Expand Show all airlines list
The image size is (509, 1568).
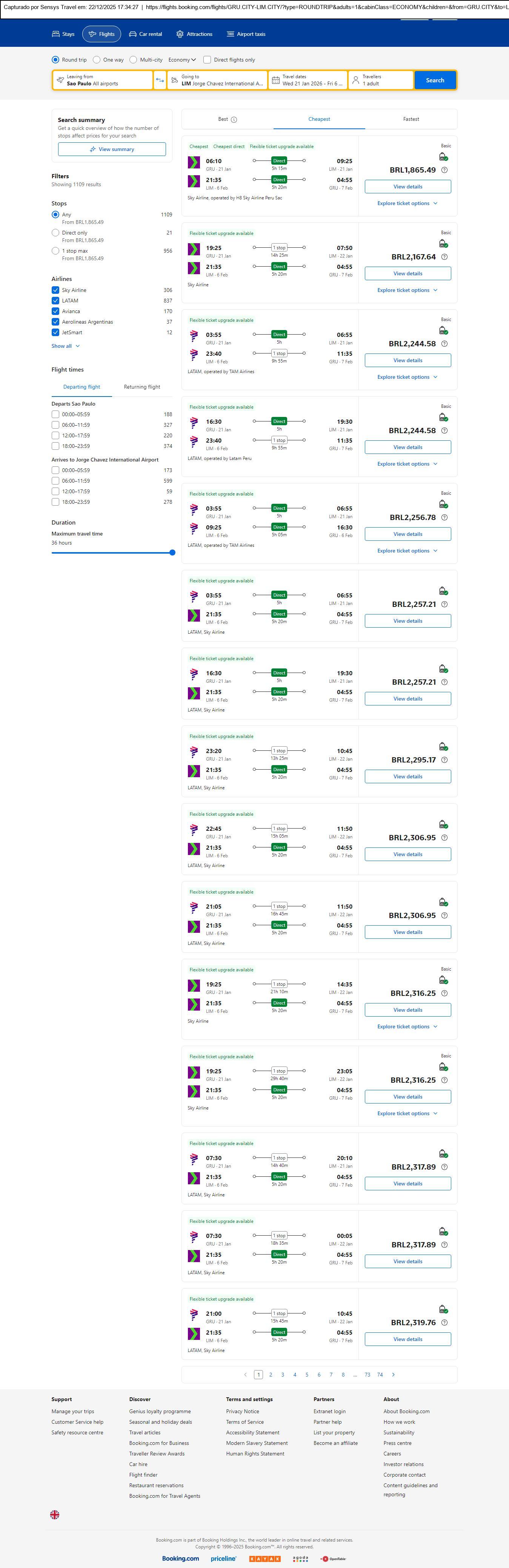[65, 346]
